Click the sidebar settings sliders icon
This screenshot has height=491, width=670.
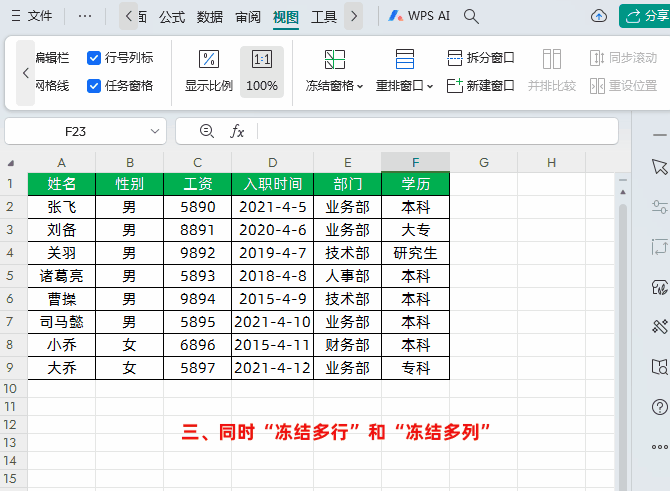tap(659, 207)
